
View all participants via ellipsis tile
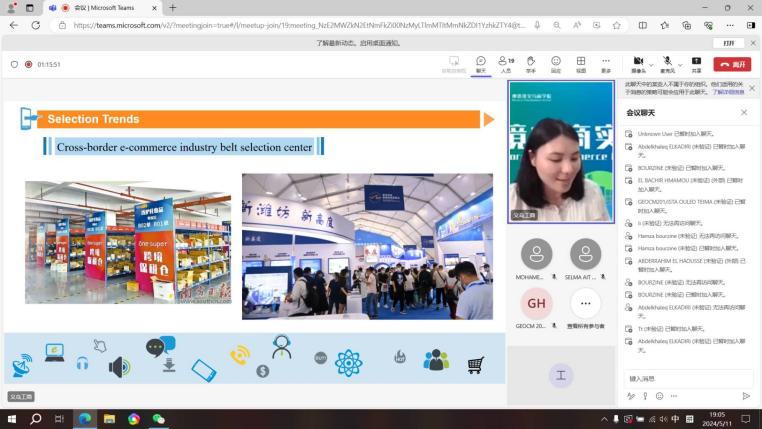tap(585, 303)
